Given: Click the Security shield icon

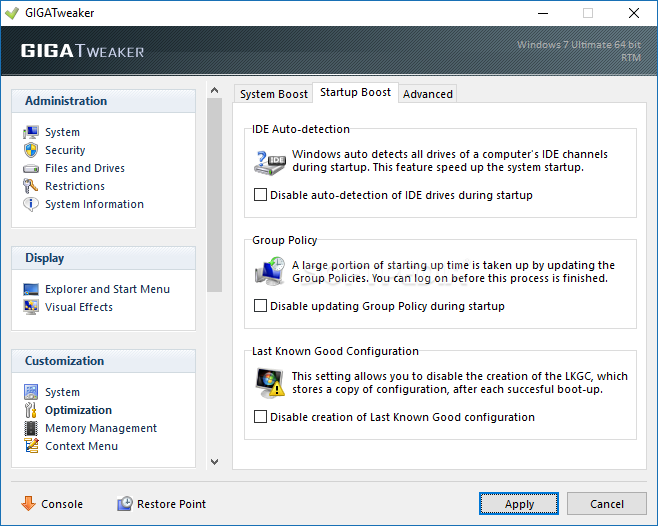Looking at the screenshot, I should (31, 150).
